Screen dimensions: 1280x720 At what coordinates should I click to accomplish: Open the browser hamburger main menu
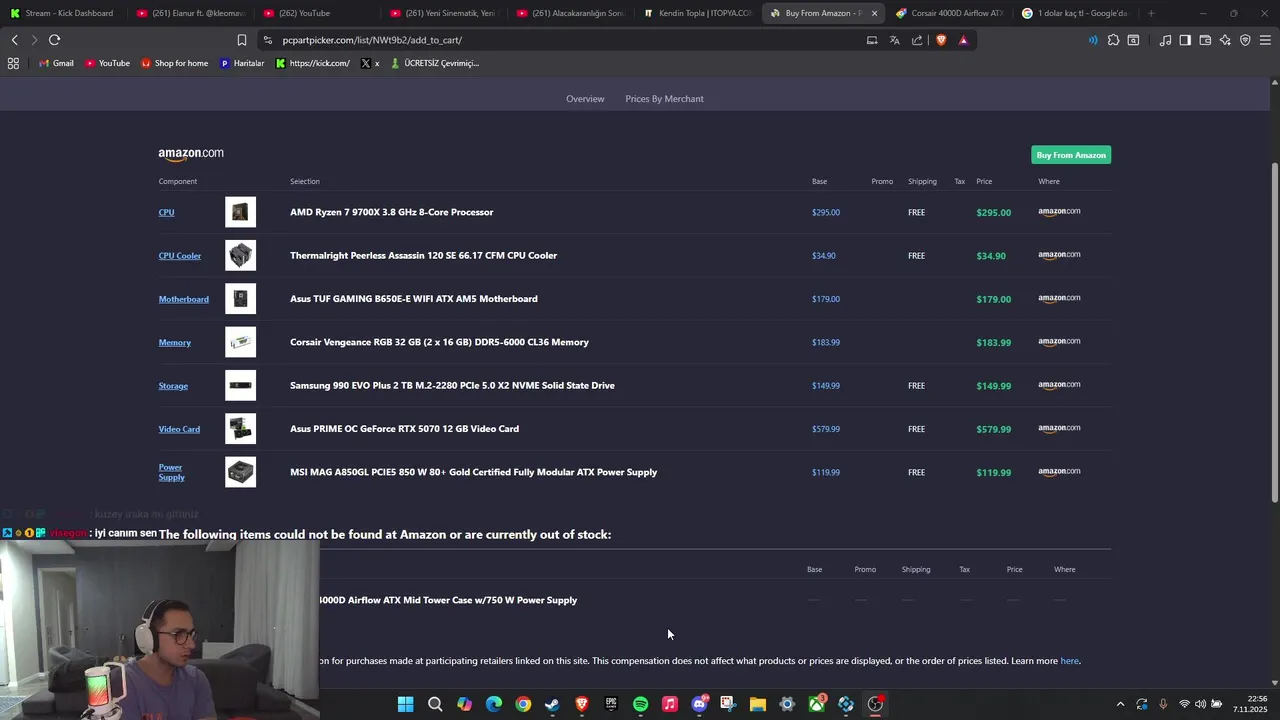click(x=1265, y=40)
